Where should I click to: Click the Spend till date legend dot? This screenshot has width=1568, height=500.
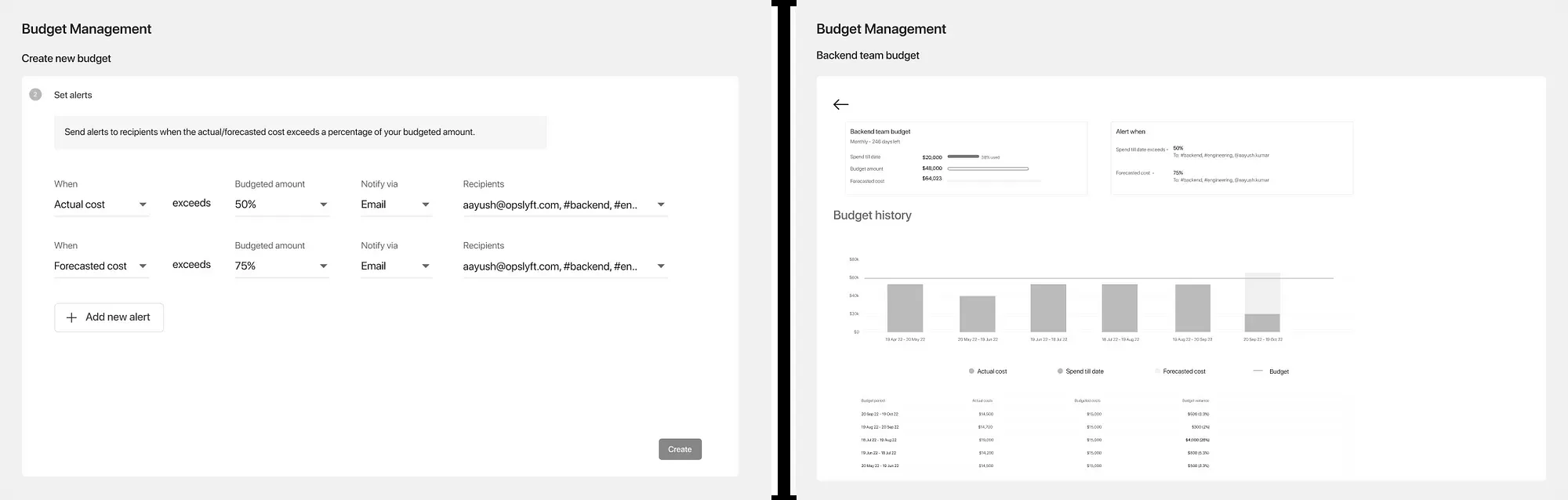pos(1060,371)
